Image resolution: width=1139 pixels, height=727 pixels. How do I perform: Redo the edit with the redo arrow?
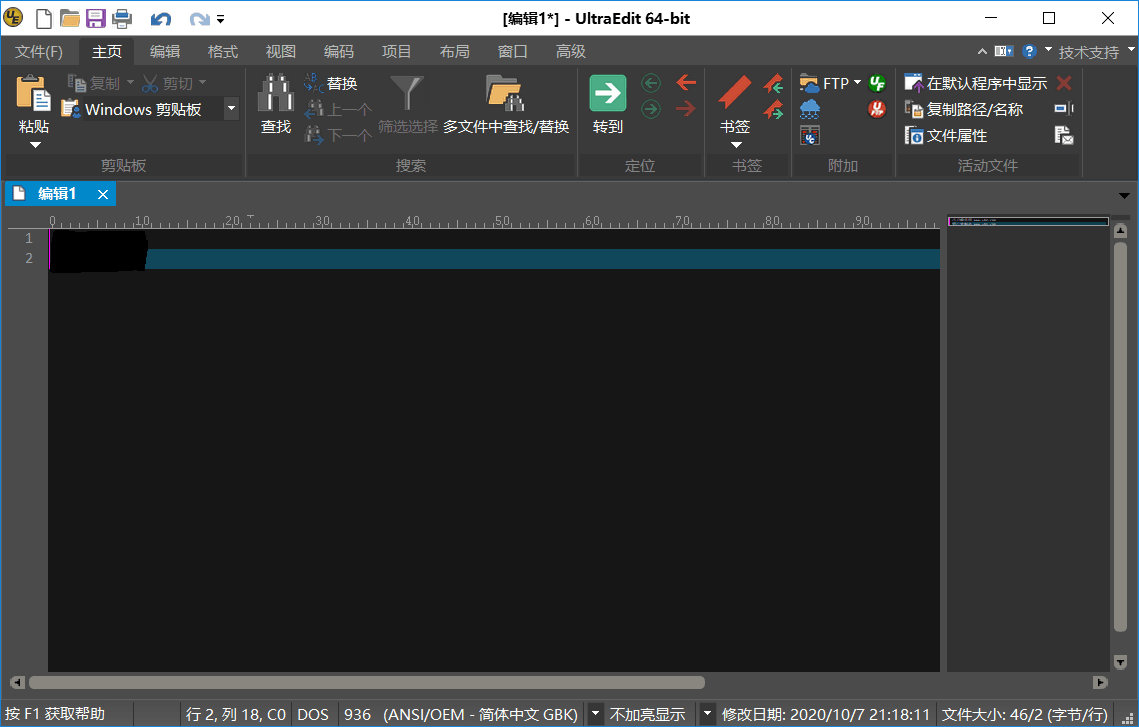[x=199, y=19]
